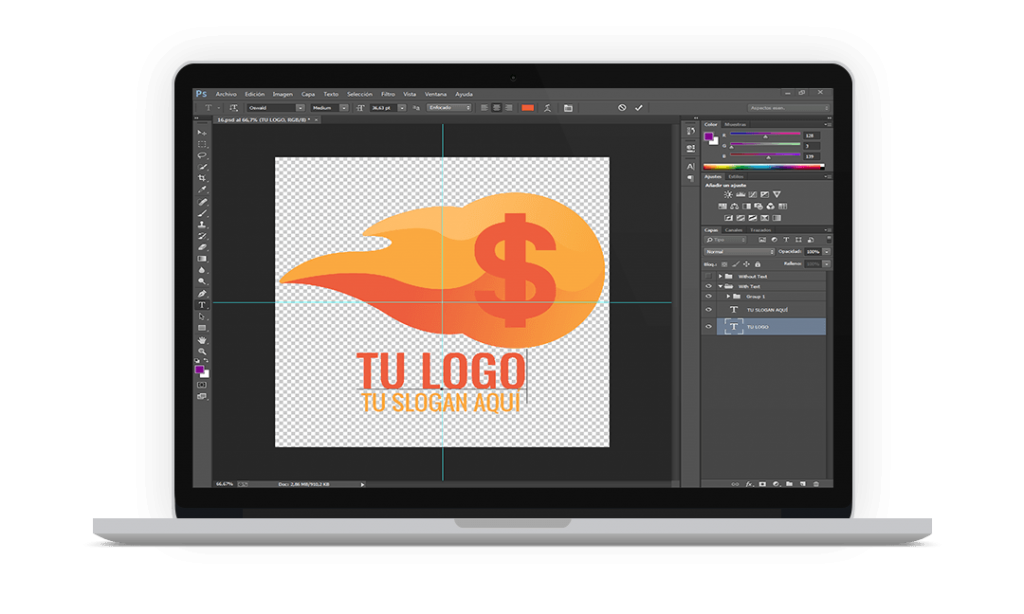Open the Create New Layer icon
Screen dimensions: 1024x614
coord(803,484)
